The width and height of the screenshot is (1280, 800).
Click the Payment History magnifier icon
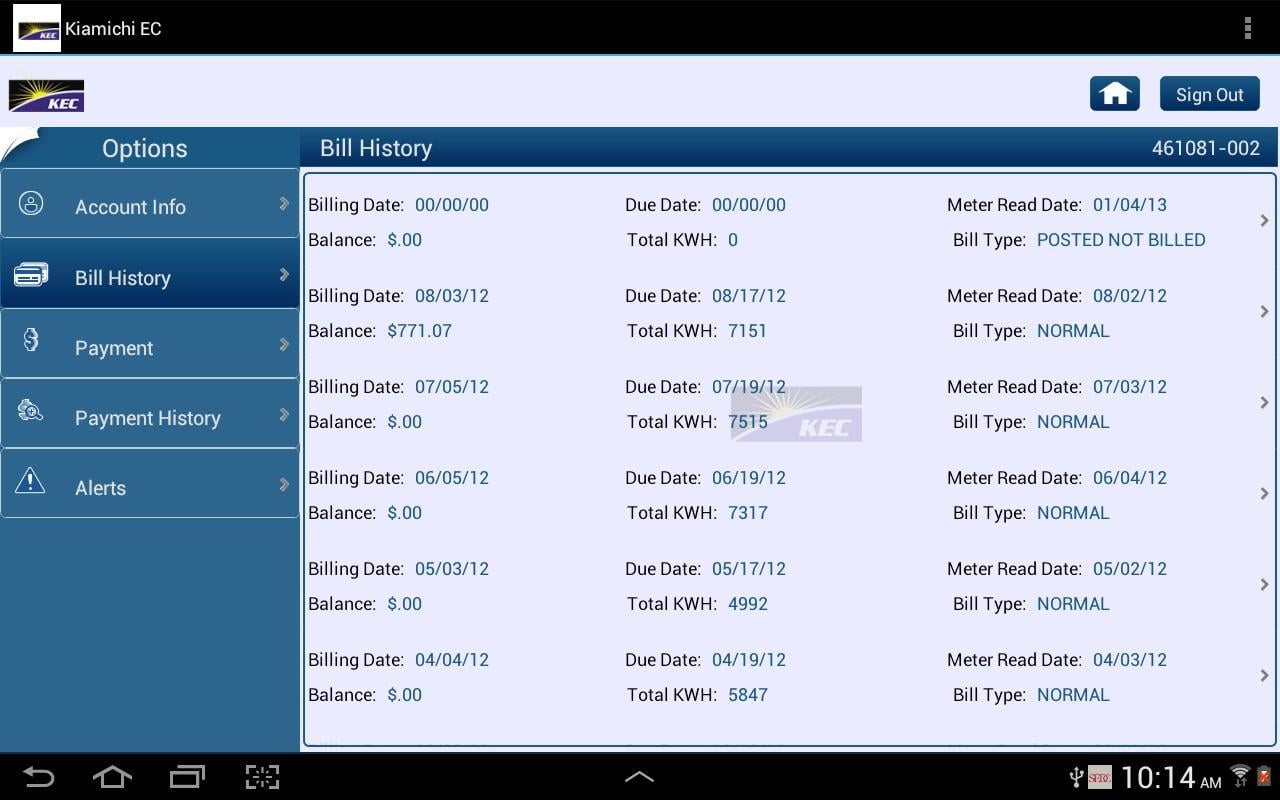pos(30,410)
